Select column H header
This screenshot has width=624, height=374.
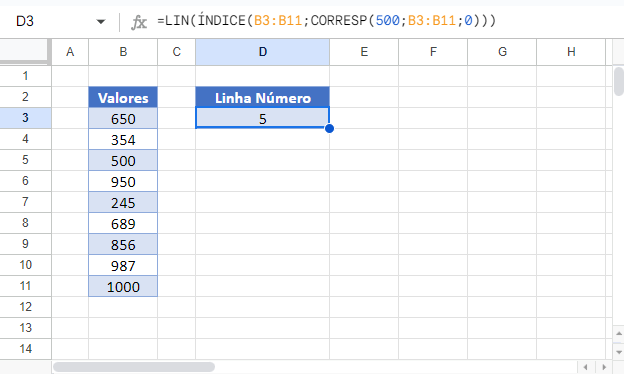(571, 52)
